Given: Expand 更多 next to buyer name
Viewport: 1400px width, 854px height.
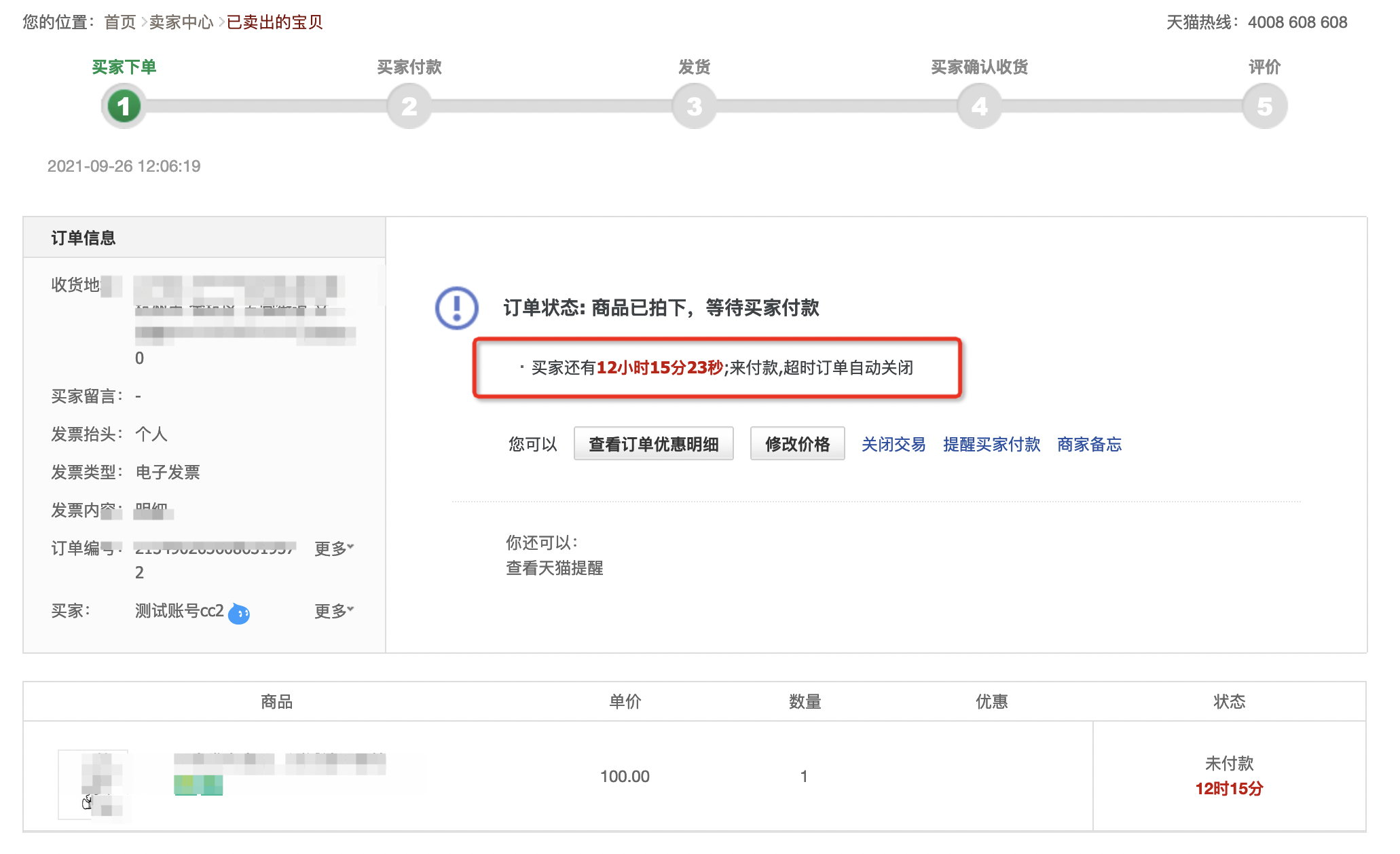Looking at the screenshot, I should pyautogui.click(x=334, y=611).
